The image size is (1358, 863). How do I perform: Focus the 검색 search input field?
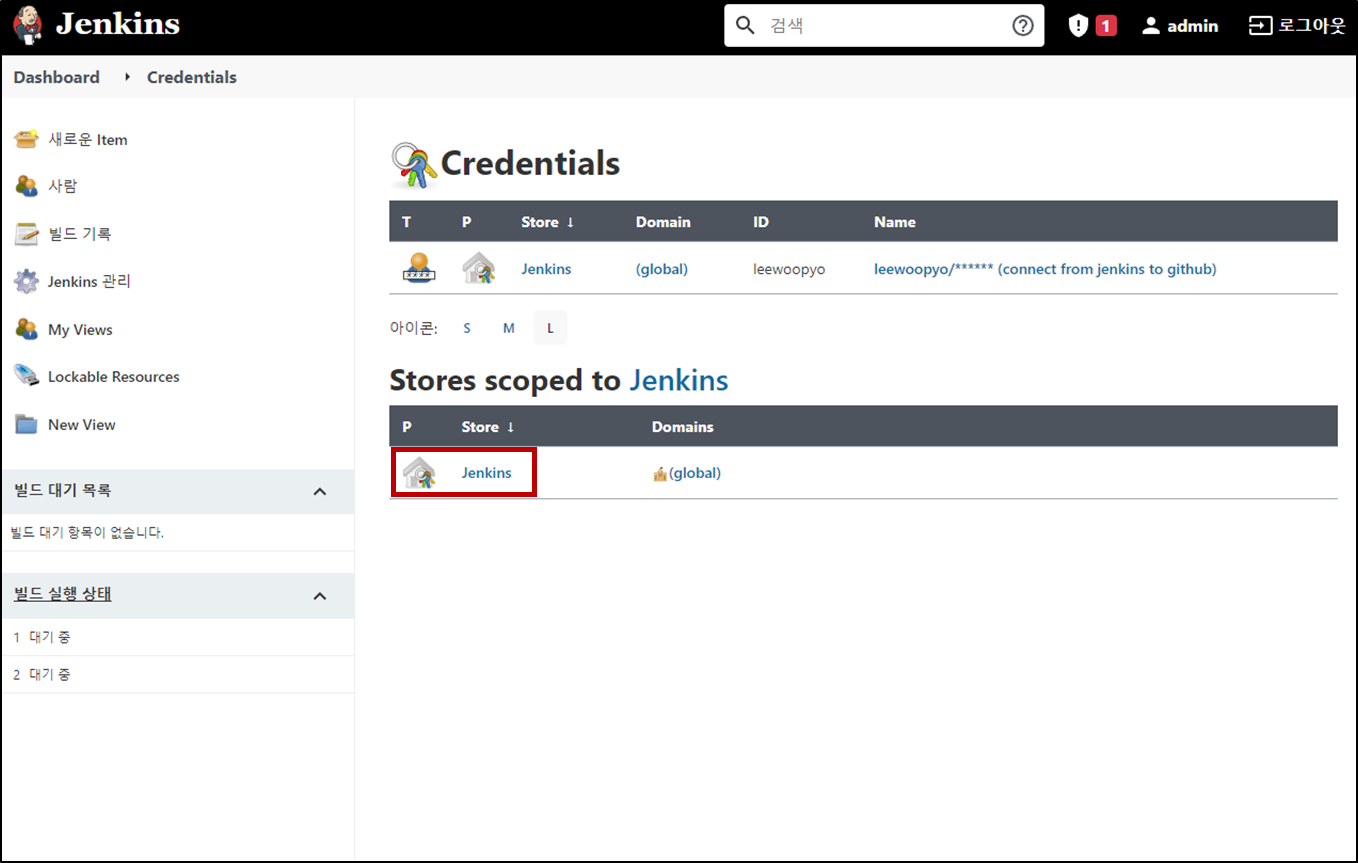coord(884,25)
